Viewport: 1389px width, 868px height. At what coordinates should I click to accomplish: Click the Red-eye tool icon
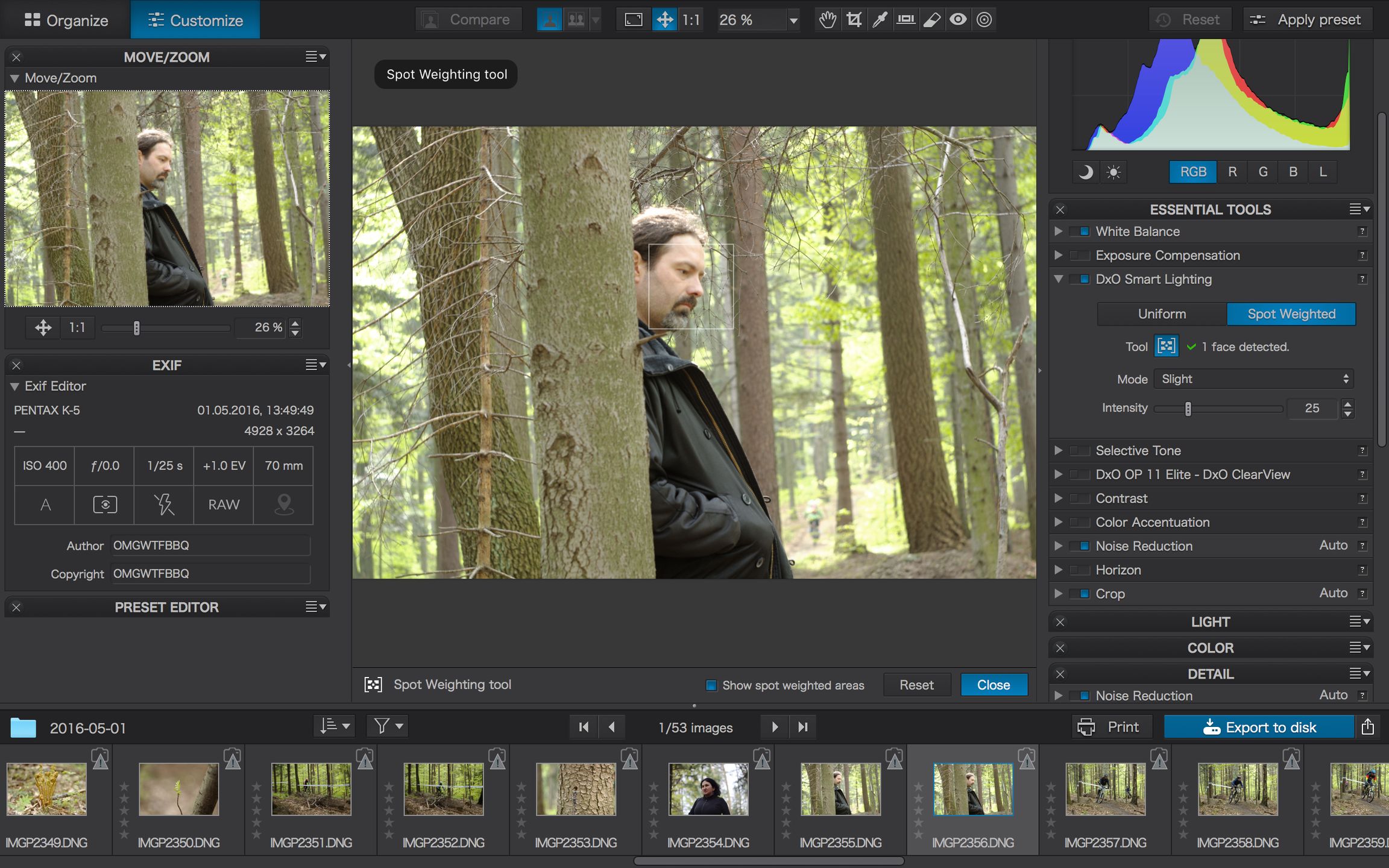[x=958, y=20]
